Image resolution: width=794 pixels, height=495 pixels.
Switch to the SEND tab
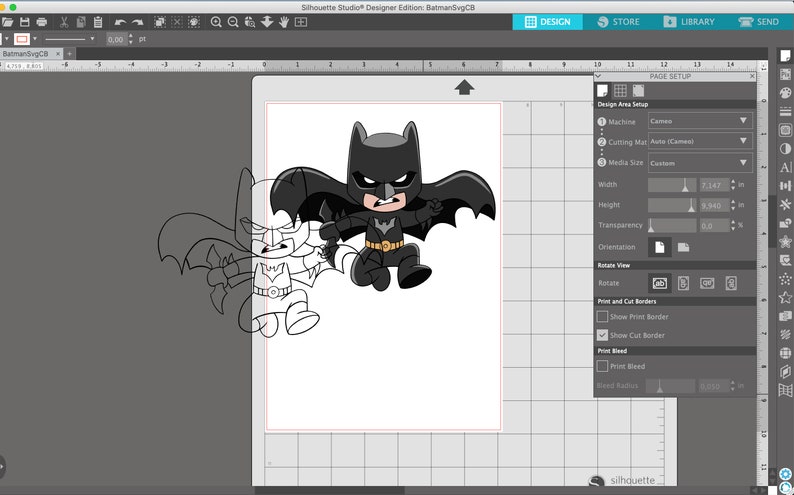coord(759,22)
